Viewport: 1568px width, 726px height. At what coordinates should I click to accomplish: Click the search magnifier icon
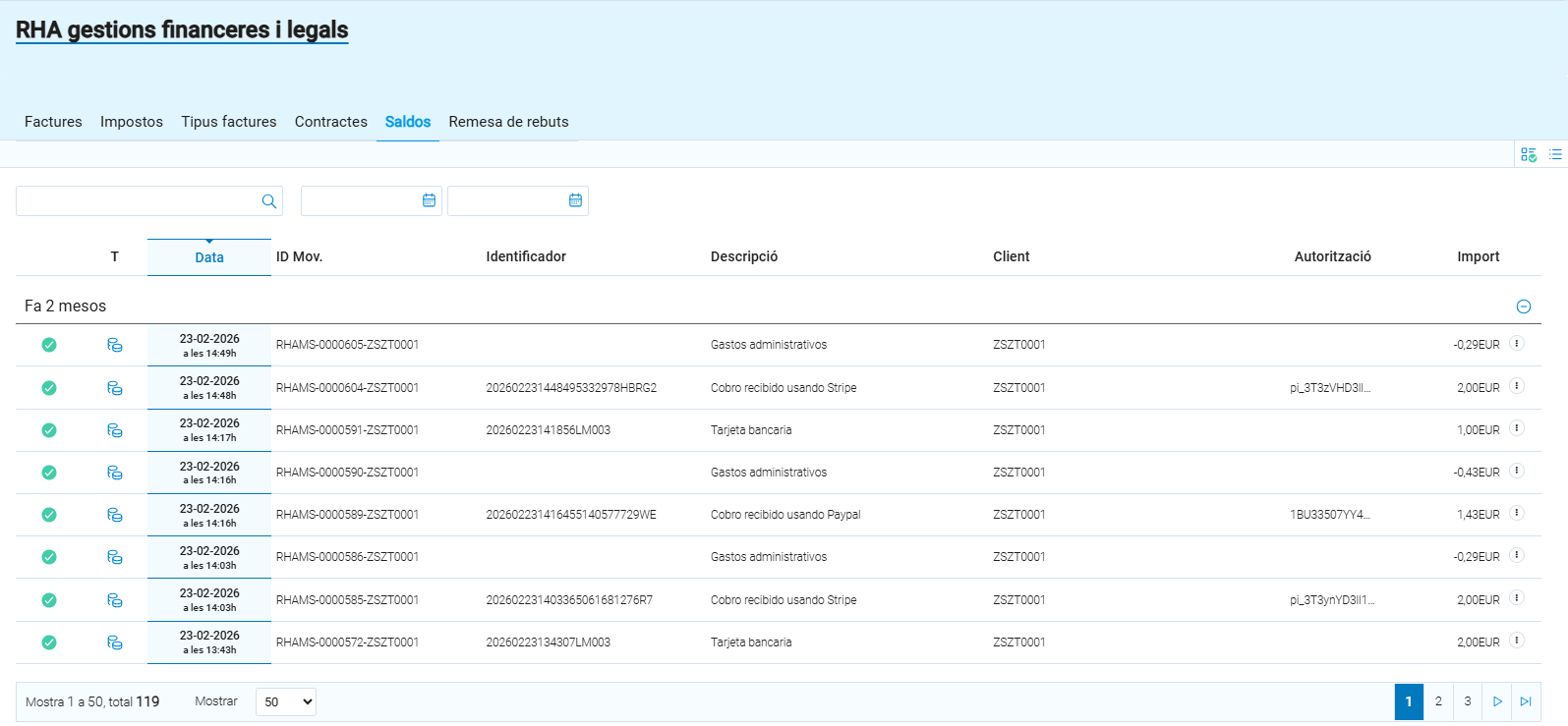[268, 201]
